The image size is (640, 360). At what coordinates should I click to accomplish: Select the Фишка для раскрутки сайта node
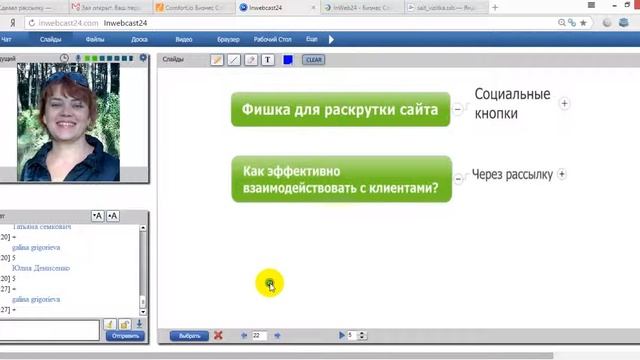point(340,109)
